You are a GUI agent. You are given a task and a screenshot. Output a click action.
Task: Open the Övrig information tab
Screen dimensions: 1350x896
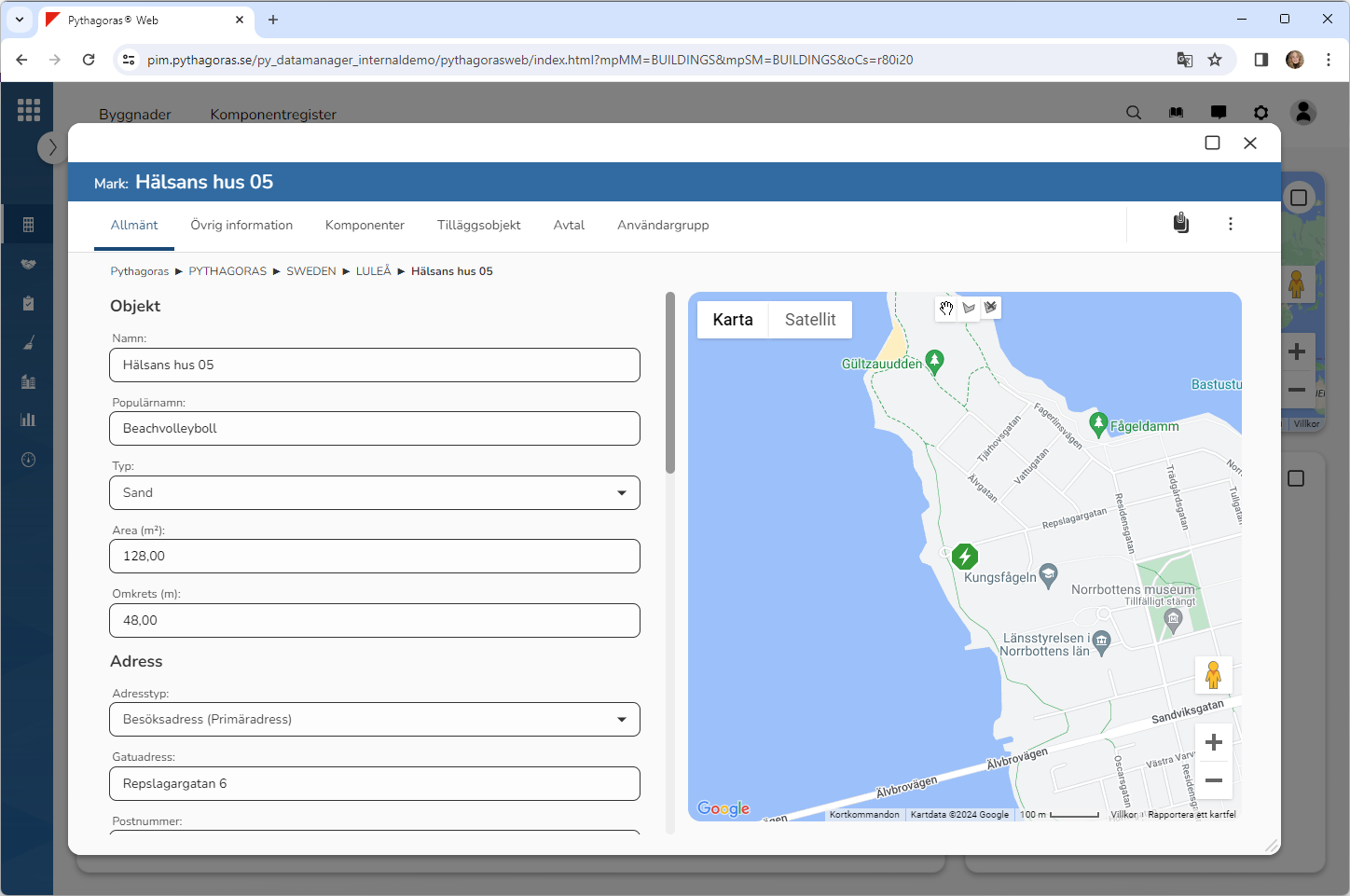tap(241, 226)
